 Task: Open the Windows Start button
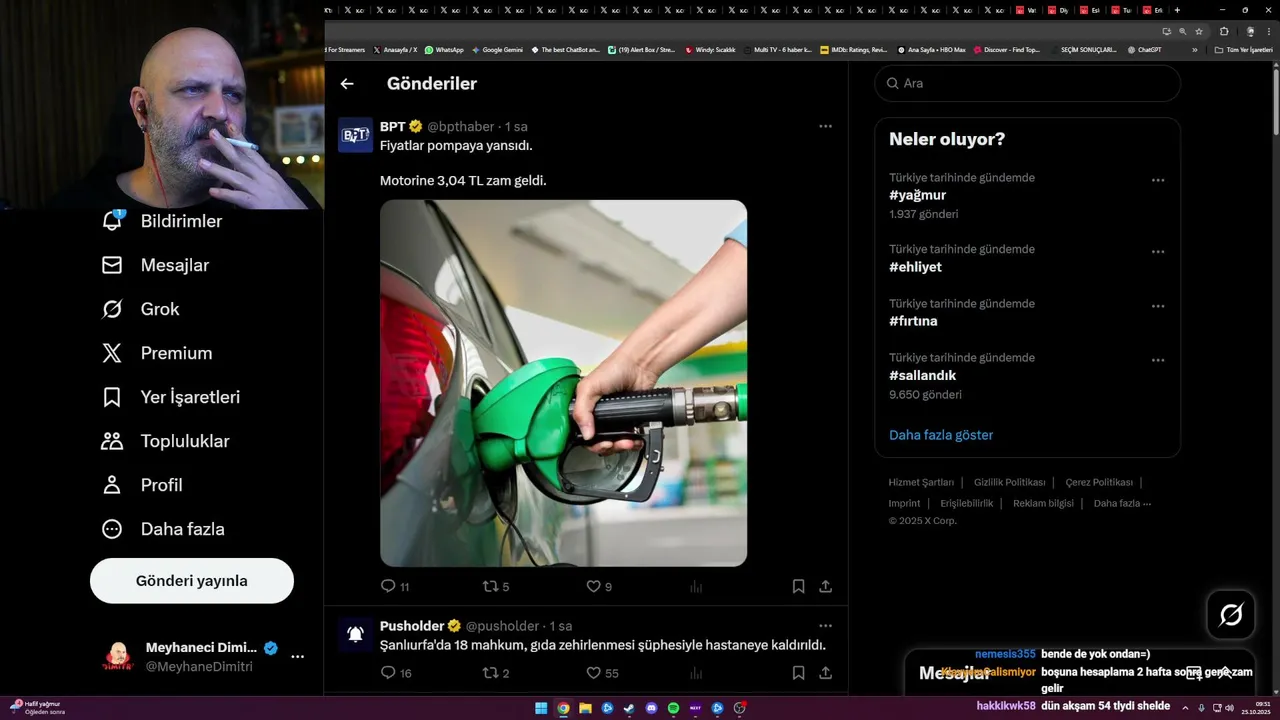(x=541, y=708)
